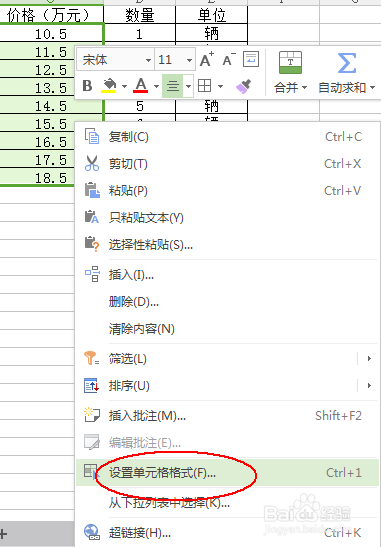381x547 pixels.
Task: Select the format painter brush icon
Action: click(244, 86)
